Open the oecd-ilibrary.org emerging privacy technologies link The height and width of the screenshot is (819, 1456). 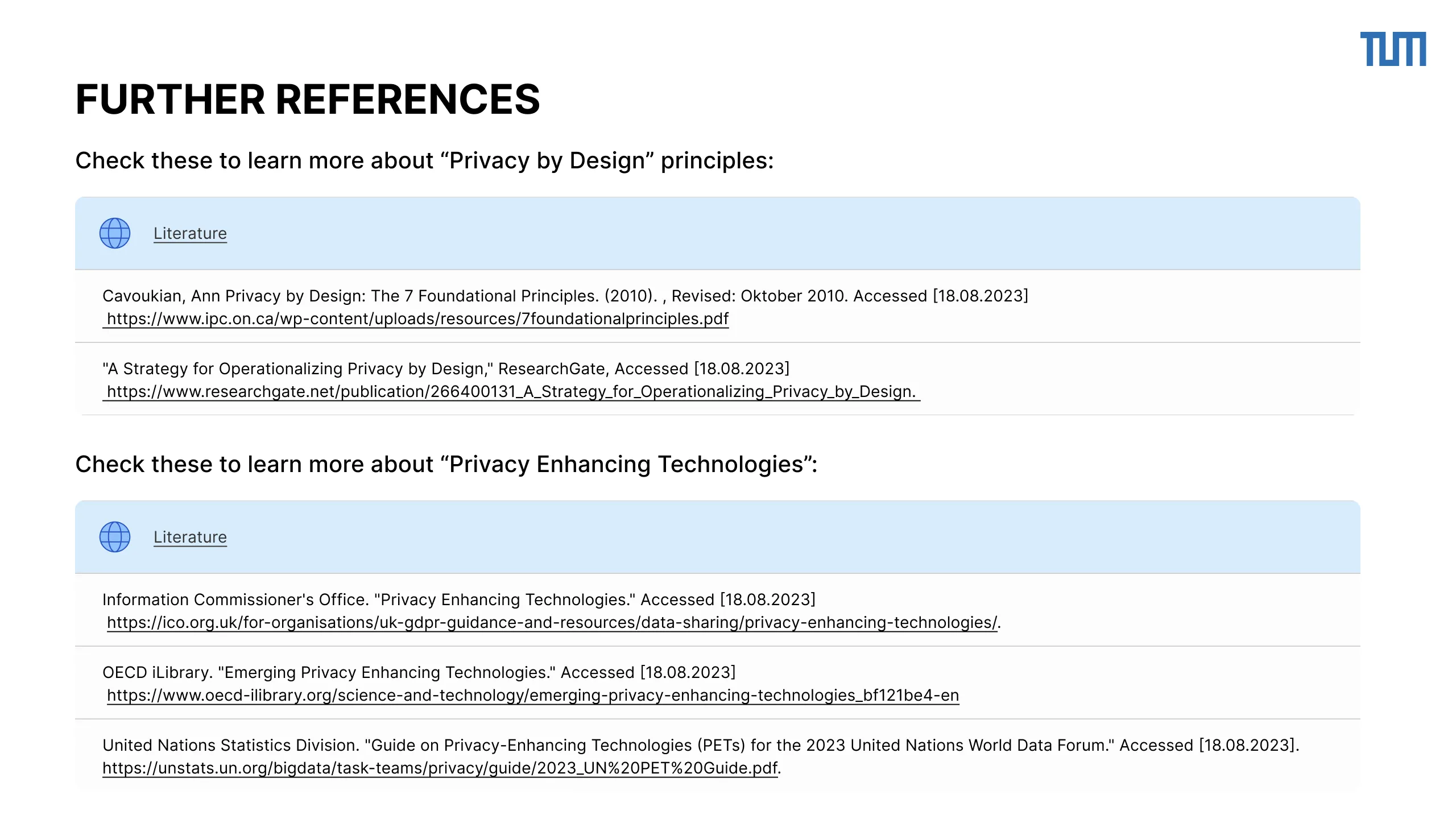tap(533, 696)
